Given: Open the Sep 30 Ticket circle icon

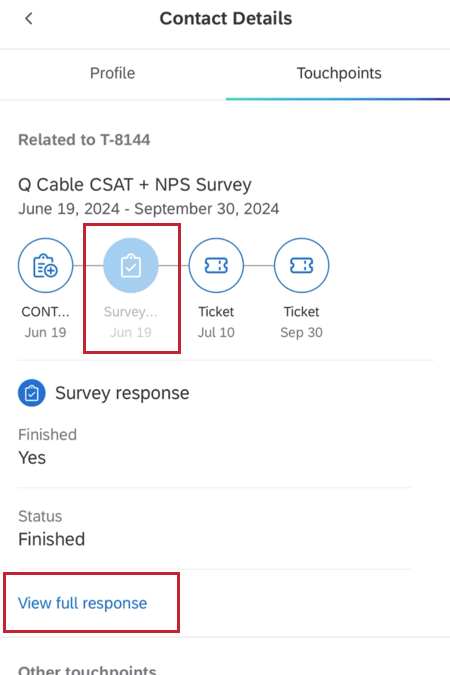Looking at the screenshot, I should (x=301, y=266).
